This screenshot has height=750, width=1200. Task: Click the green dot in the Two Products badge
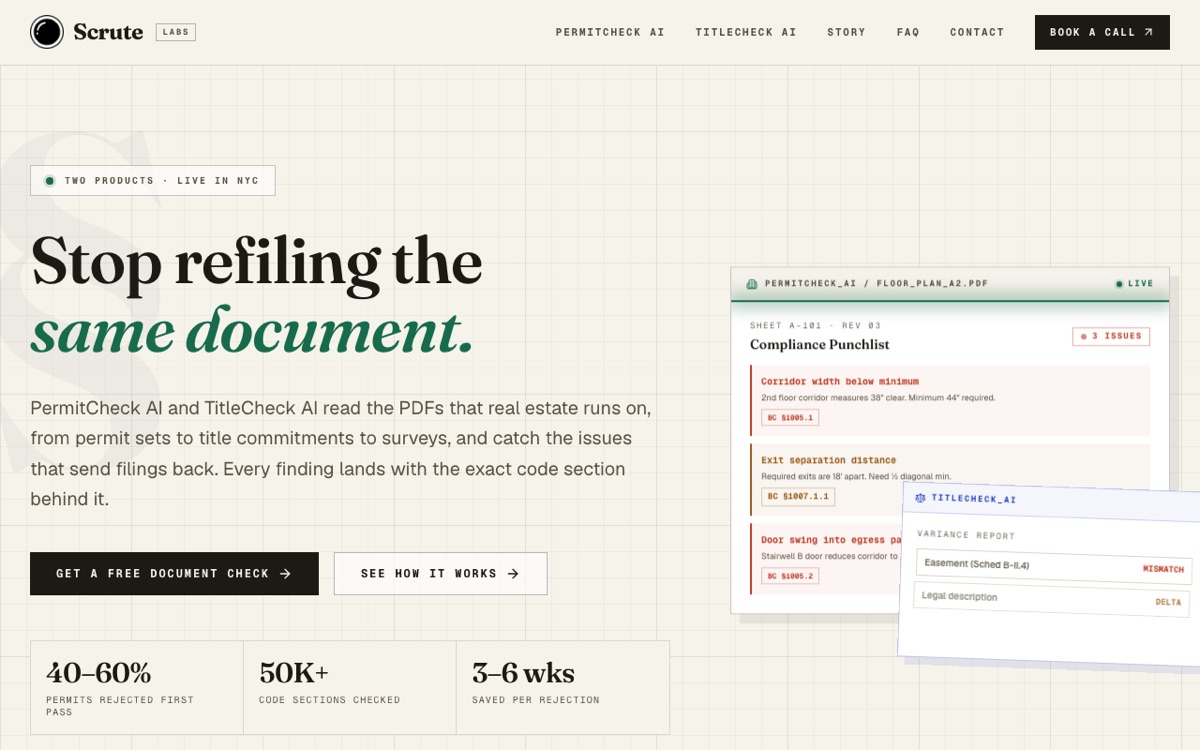49,181
